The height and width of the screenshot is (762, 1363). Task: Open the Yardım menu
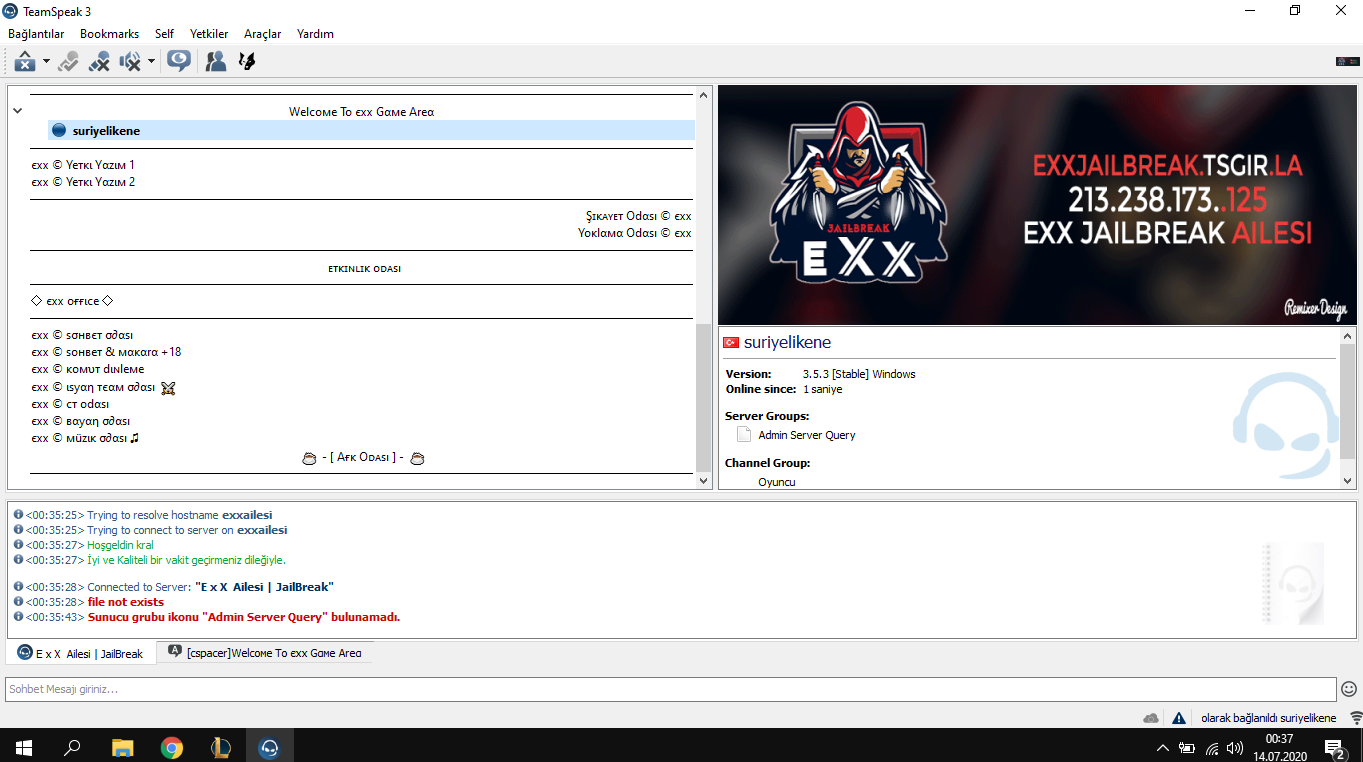click(x=315, y=34)
